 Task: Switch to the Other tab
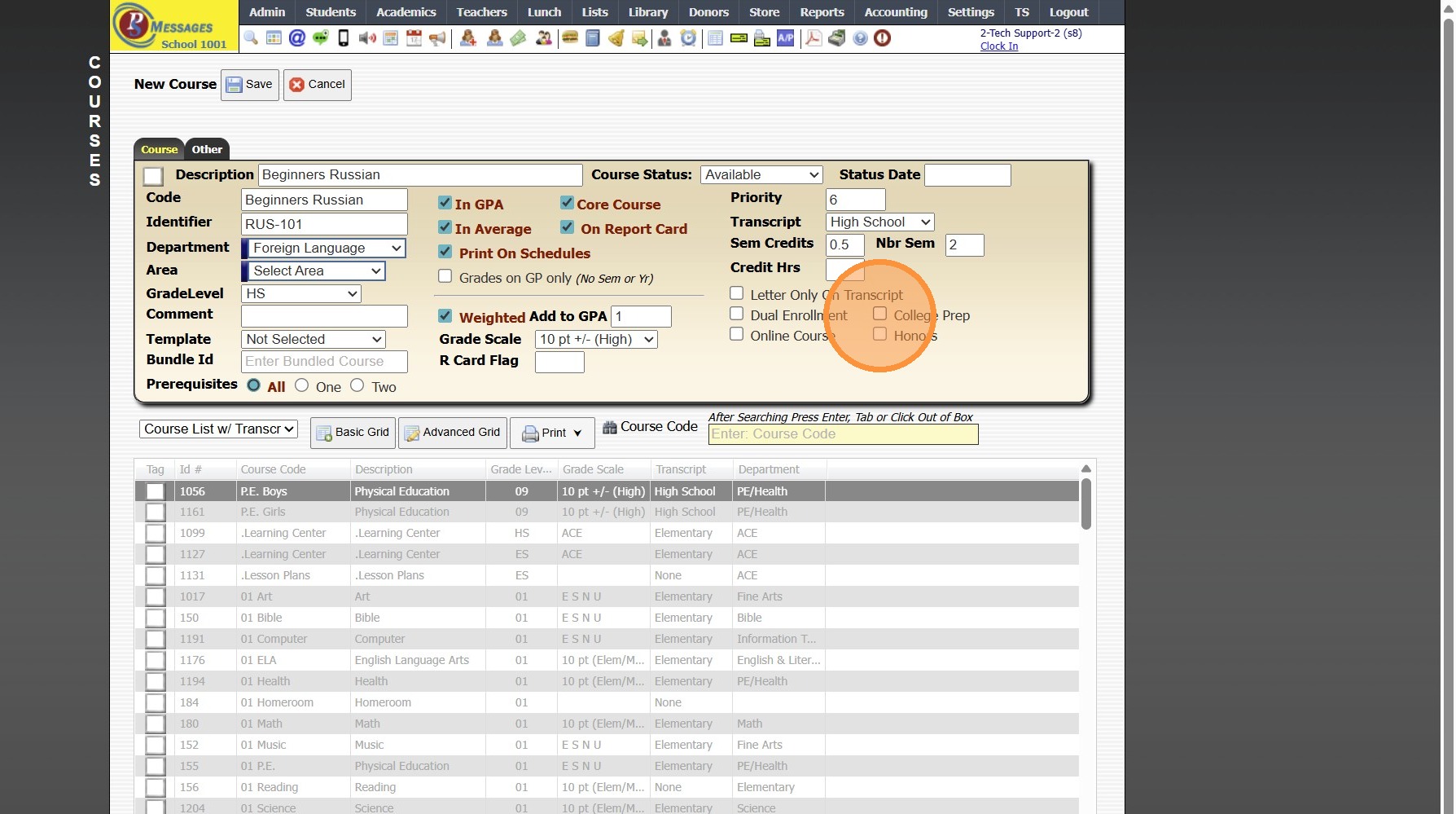[207, 149]
